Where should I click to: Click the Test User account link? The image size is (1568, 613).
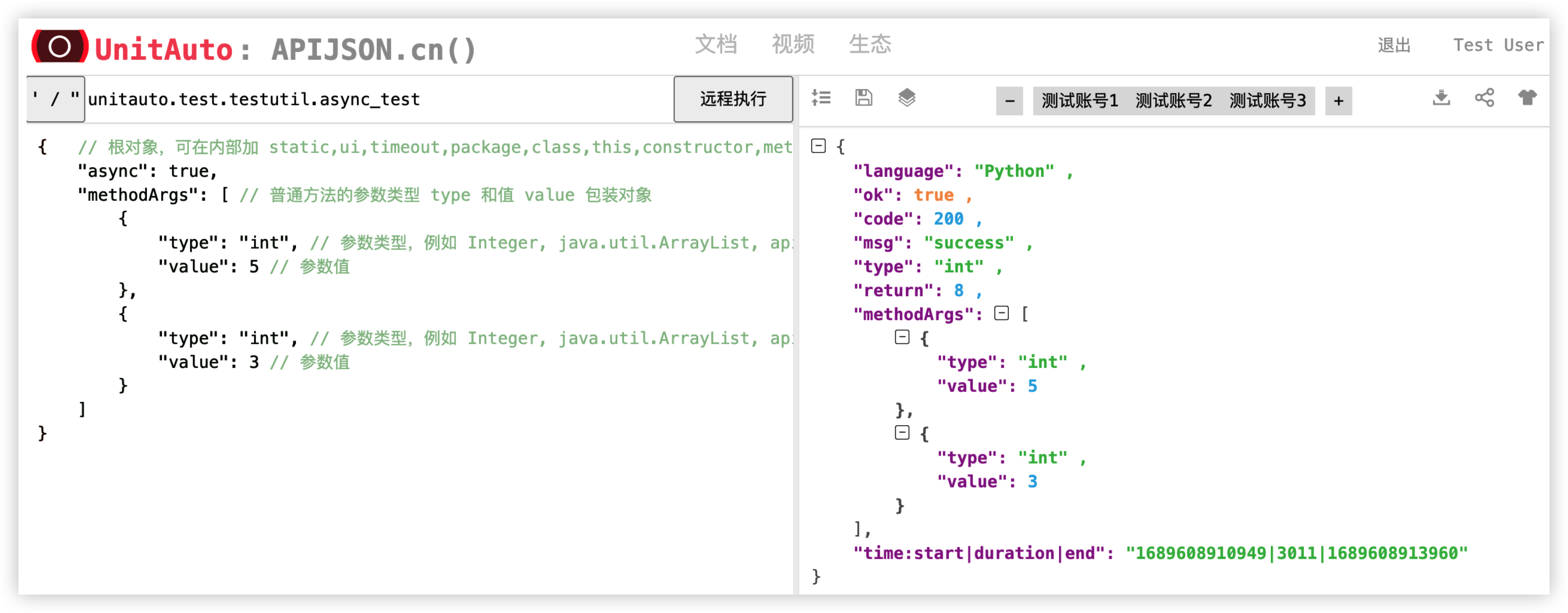click(x=1498, y=46)
